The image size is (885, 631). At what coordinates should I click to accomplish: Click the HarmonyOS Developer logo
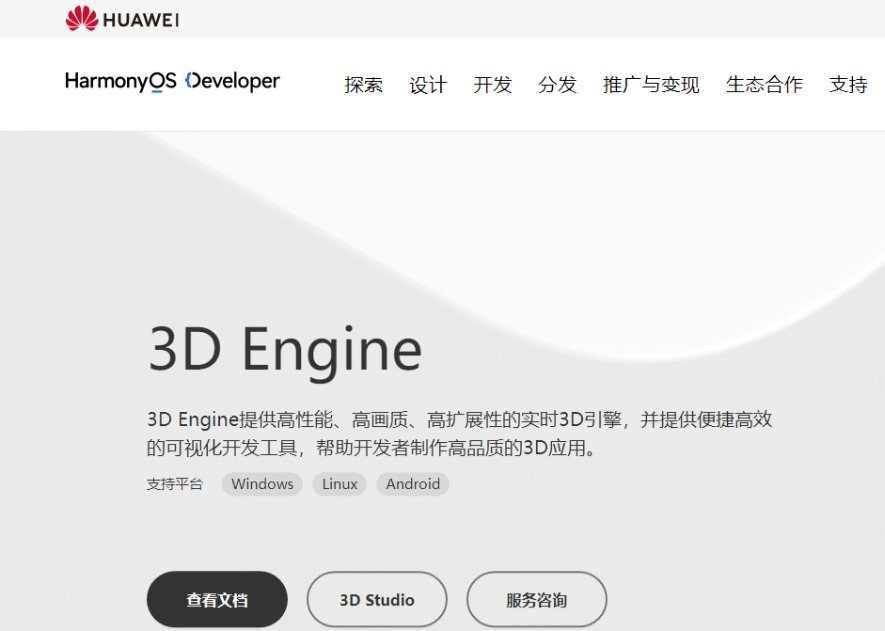click(x=172, y=81)
